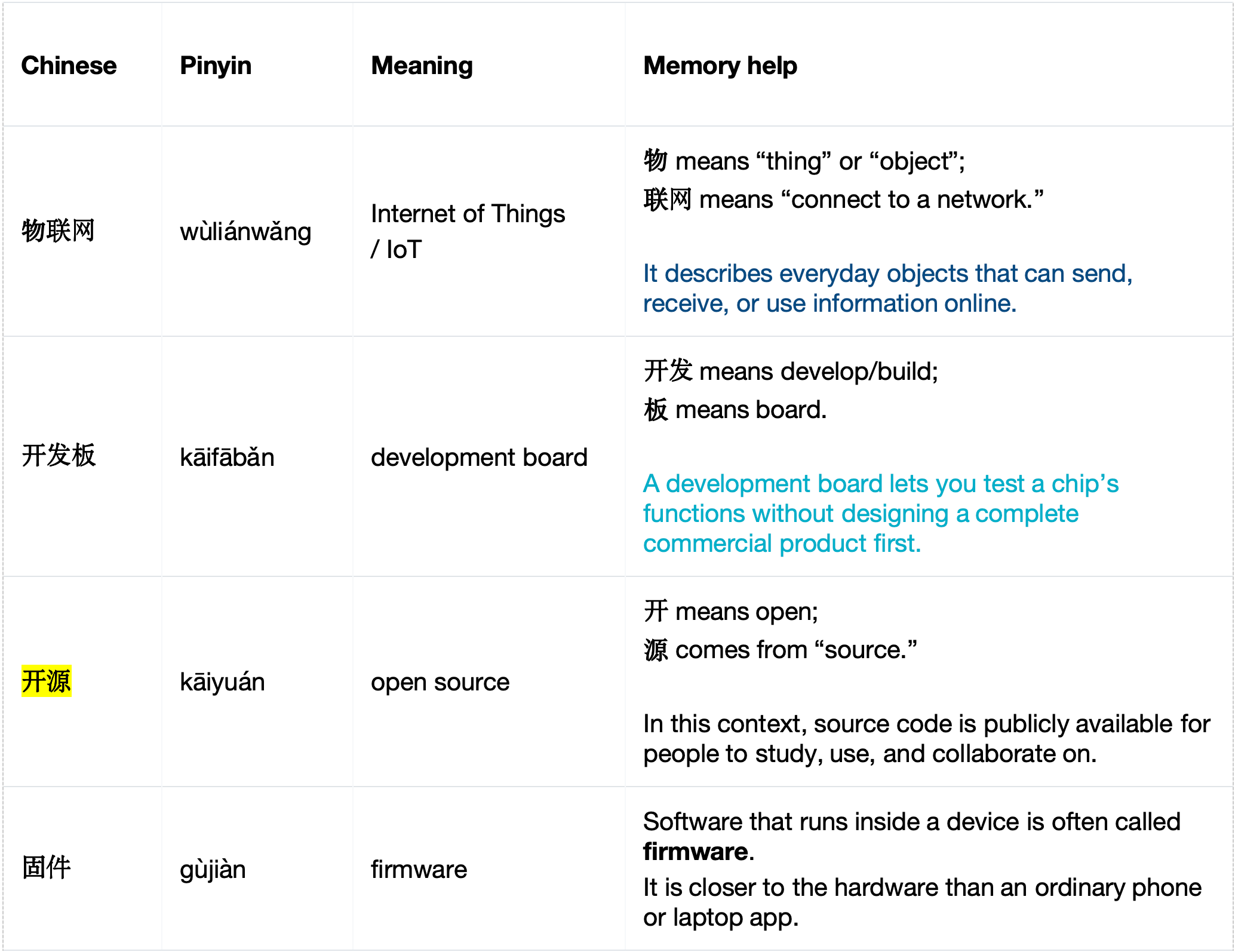Click the Memory help column header
This screenshot has height=952, width=1235.
click(x=720, y=66)
